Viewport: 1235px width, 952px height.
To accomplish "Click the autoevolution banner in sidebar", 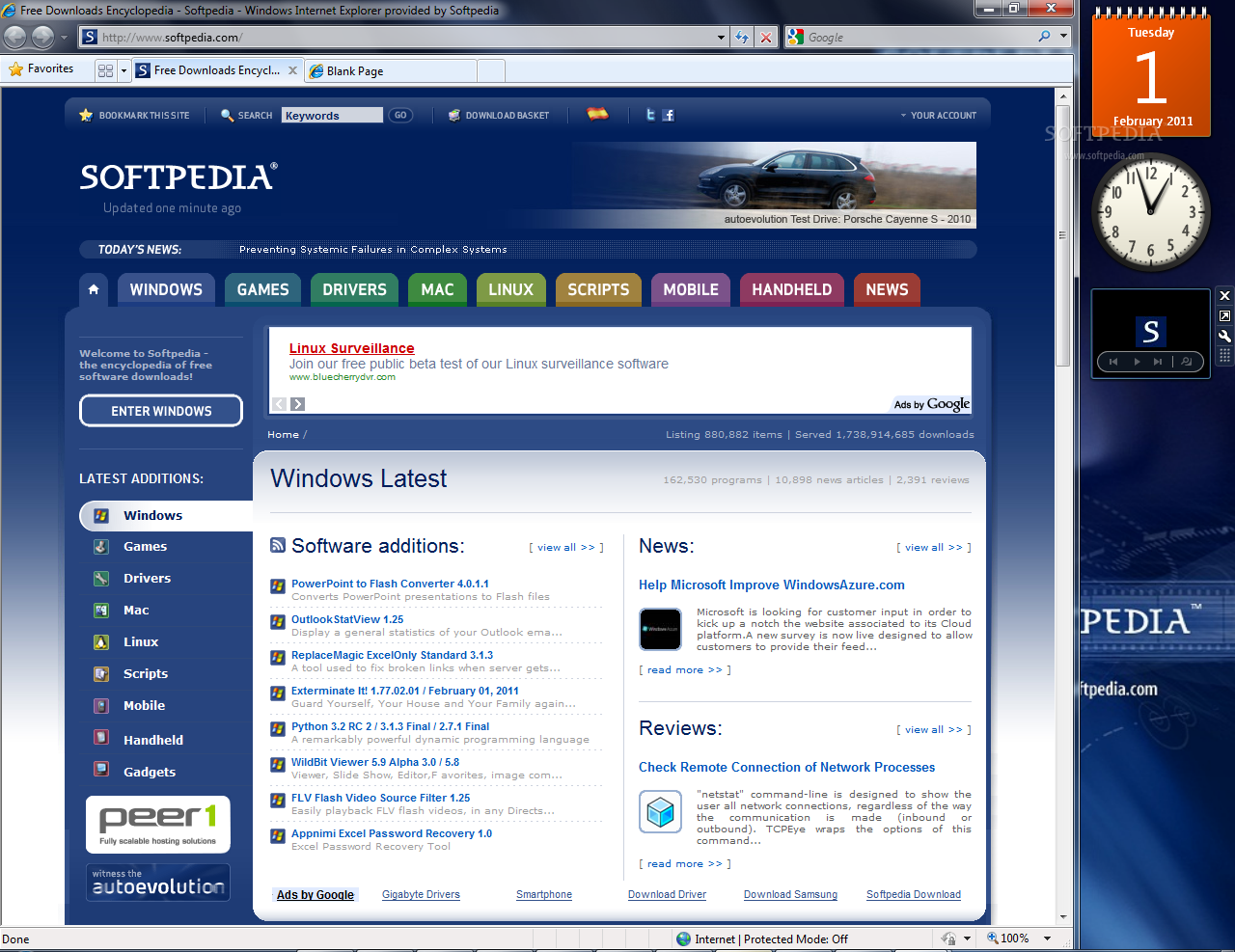I will click(158, 883).
